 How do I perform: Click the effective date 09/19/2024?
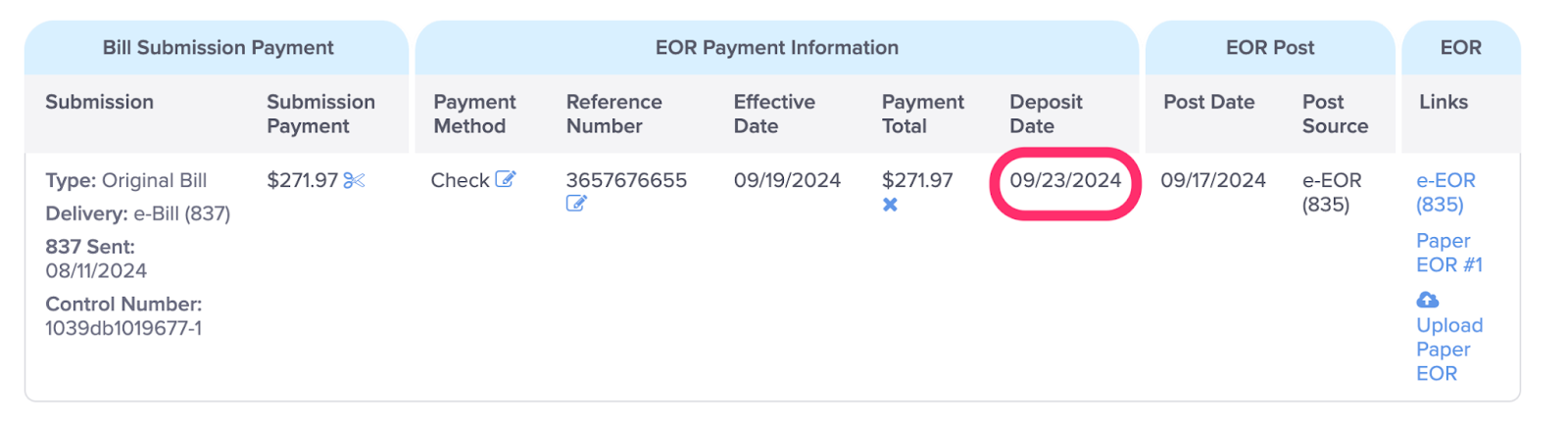click(787, 180)
